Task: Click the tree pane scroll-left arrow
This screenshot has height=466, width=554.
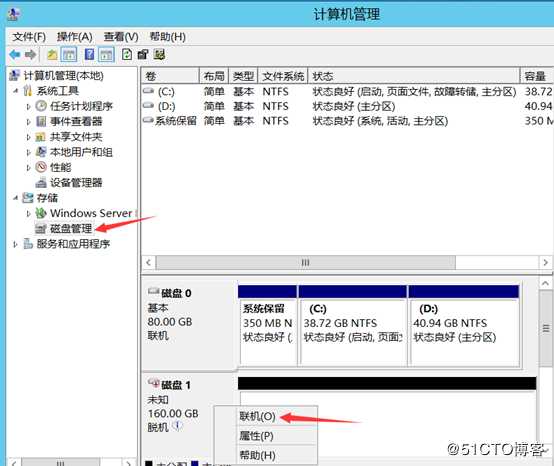Action: (14, 462)
